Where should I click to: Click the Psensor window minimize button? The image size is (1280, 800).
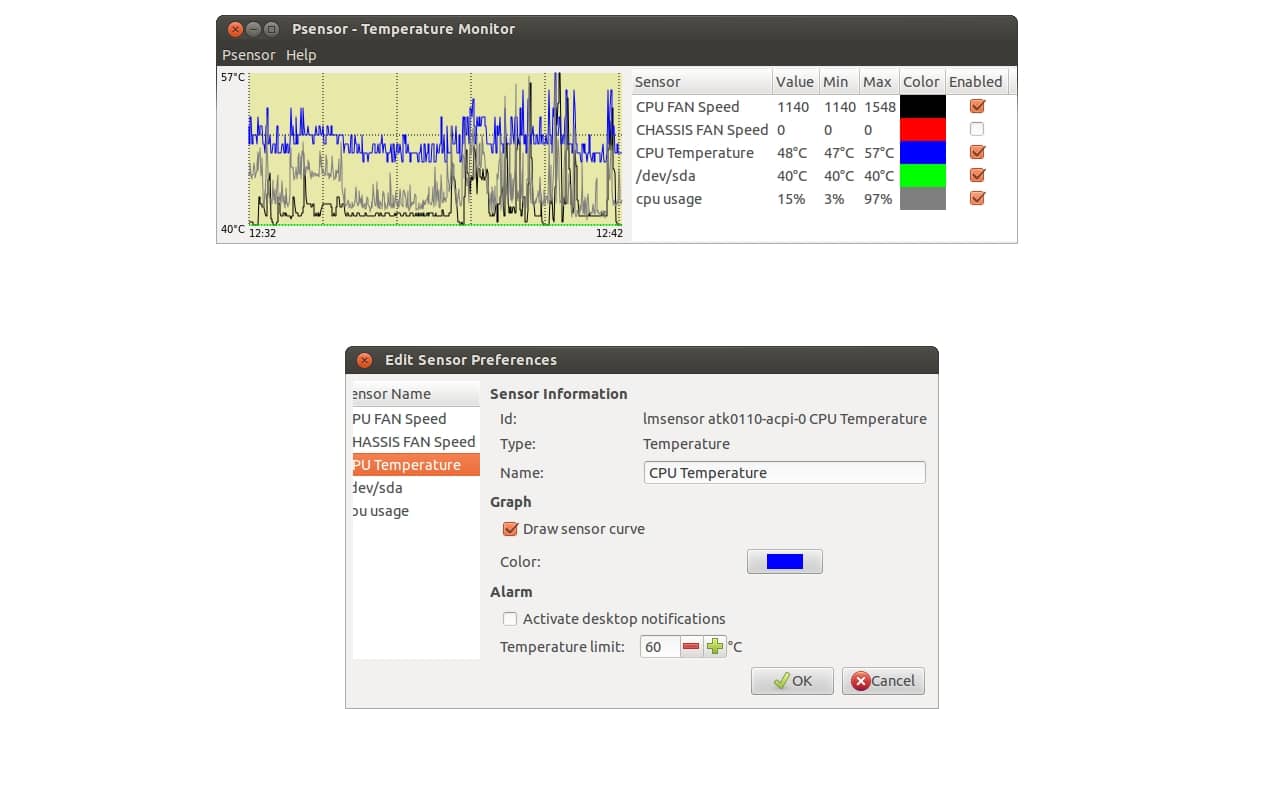tap(253, 29)
